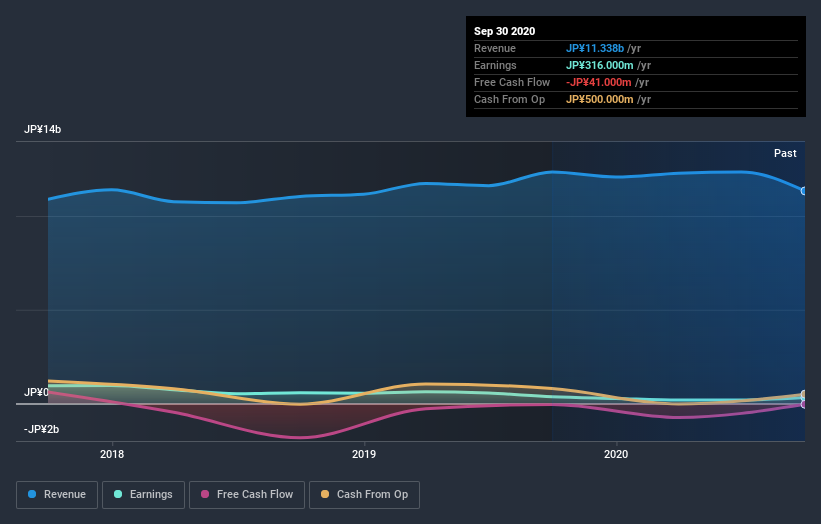This screenshot has height=524, width=821.
Task: Click the -JP¥2b y-axis label
Action: click(x=41, y=429)
